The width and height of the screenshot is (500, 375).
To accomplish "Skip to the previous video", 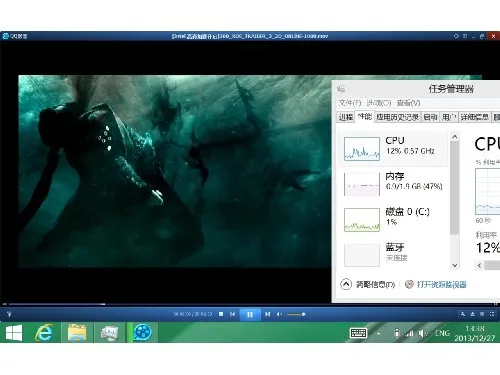I will [x=233, y=314].
